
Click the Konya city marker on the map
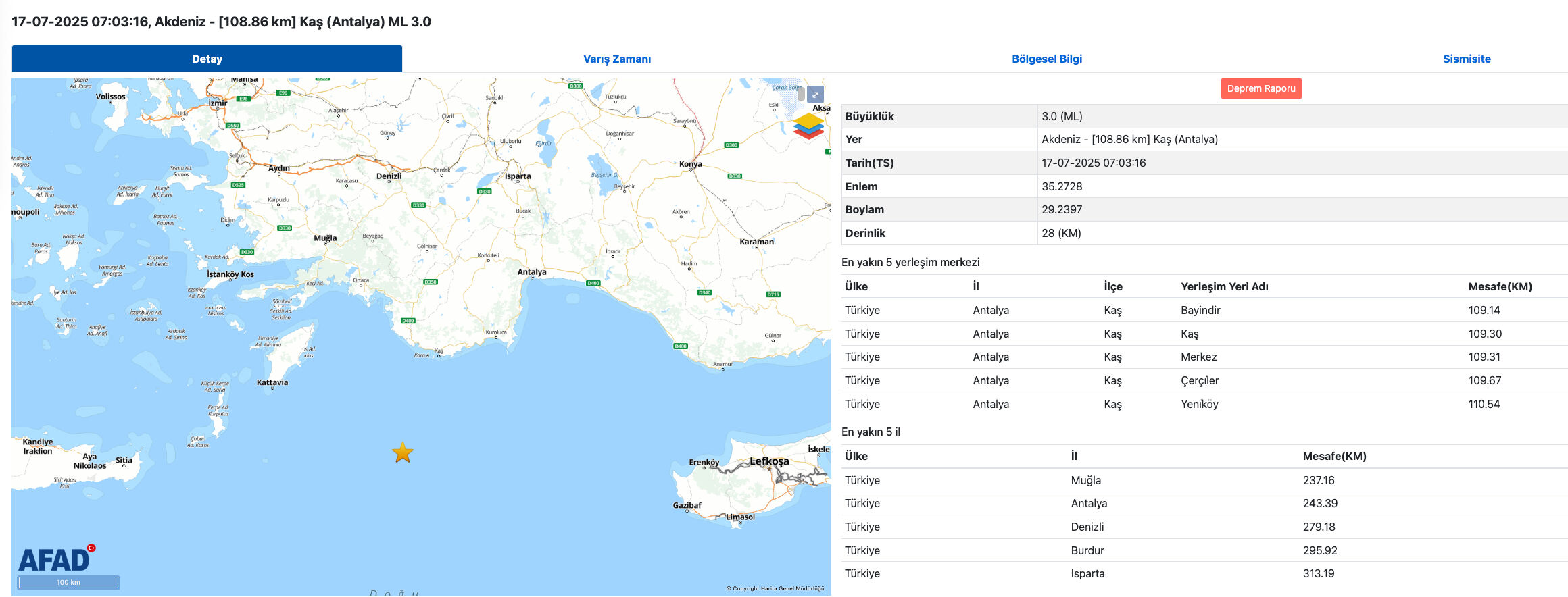(x=691, y=170)
